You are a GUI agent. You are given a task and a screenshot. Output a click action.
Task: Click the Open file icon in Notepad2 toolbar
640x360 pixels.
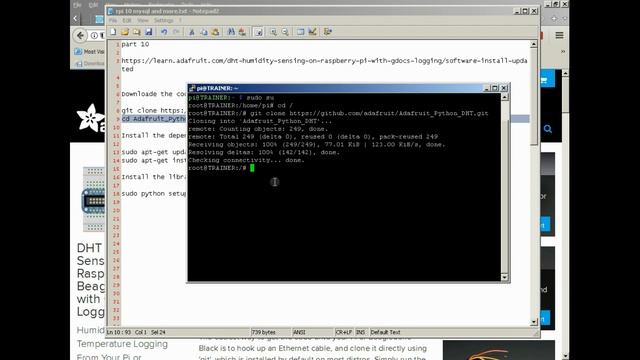[x=125, y=32]
